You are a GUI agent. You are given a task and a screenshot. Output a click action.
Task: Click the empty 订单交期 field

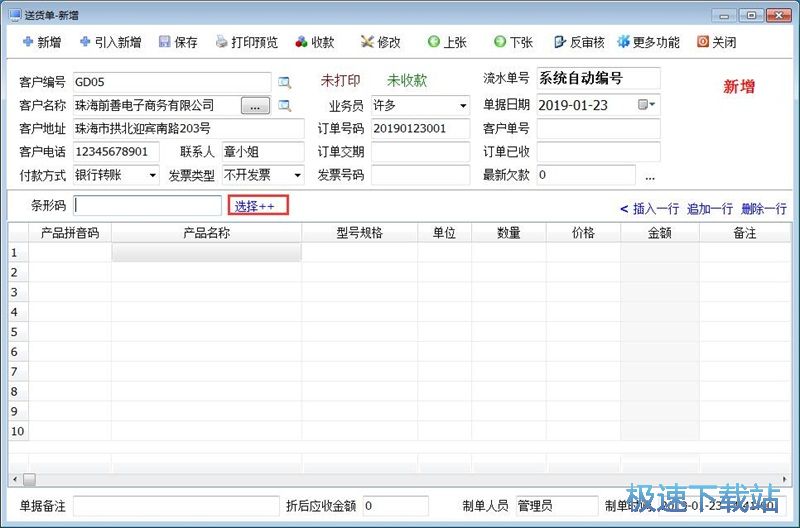(x=420, y=152)
